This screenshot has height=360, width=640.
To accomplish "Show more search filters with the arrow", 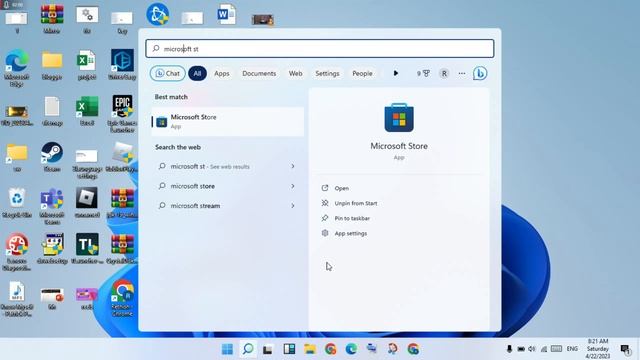I will tap(396, 73).
